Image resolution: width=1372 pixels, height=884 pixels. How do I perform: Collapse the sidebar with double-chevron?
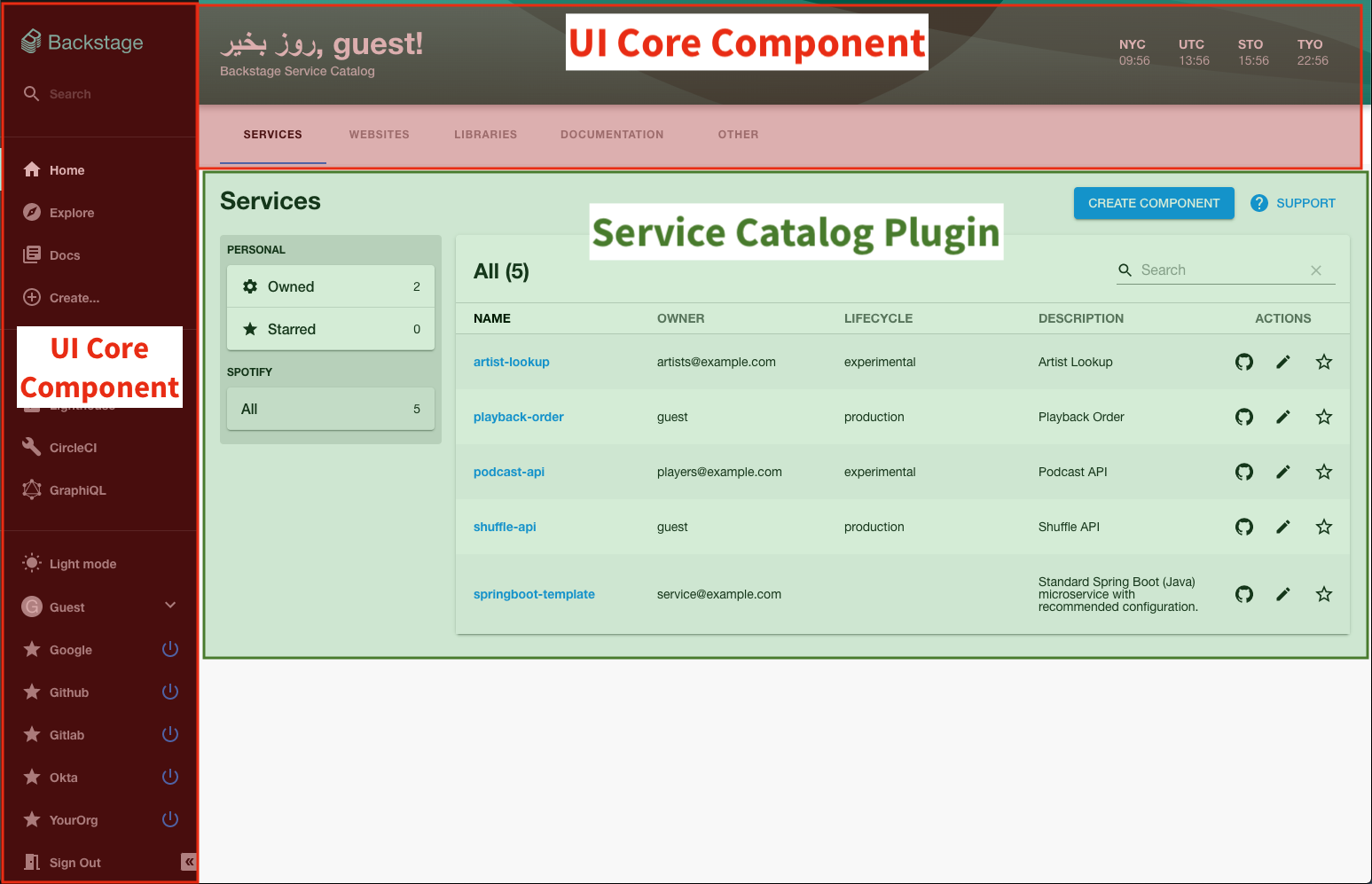click(188, 862)
